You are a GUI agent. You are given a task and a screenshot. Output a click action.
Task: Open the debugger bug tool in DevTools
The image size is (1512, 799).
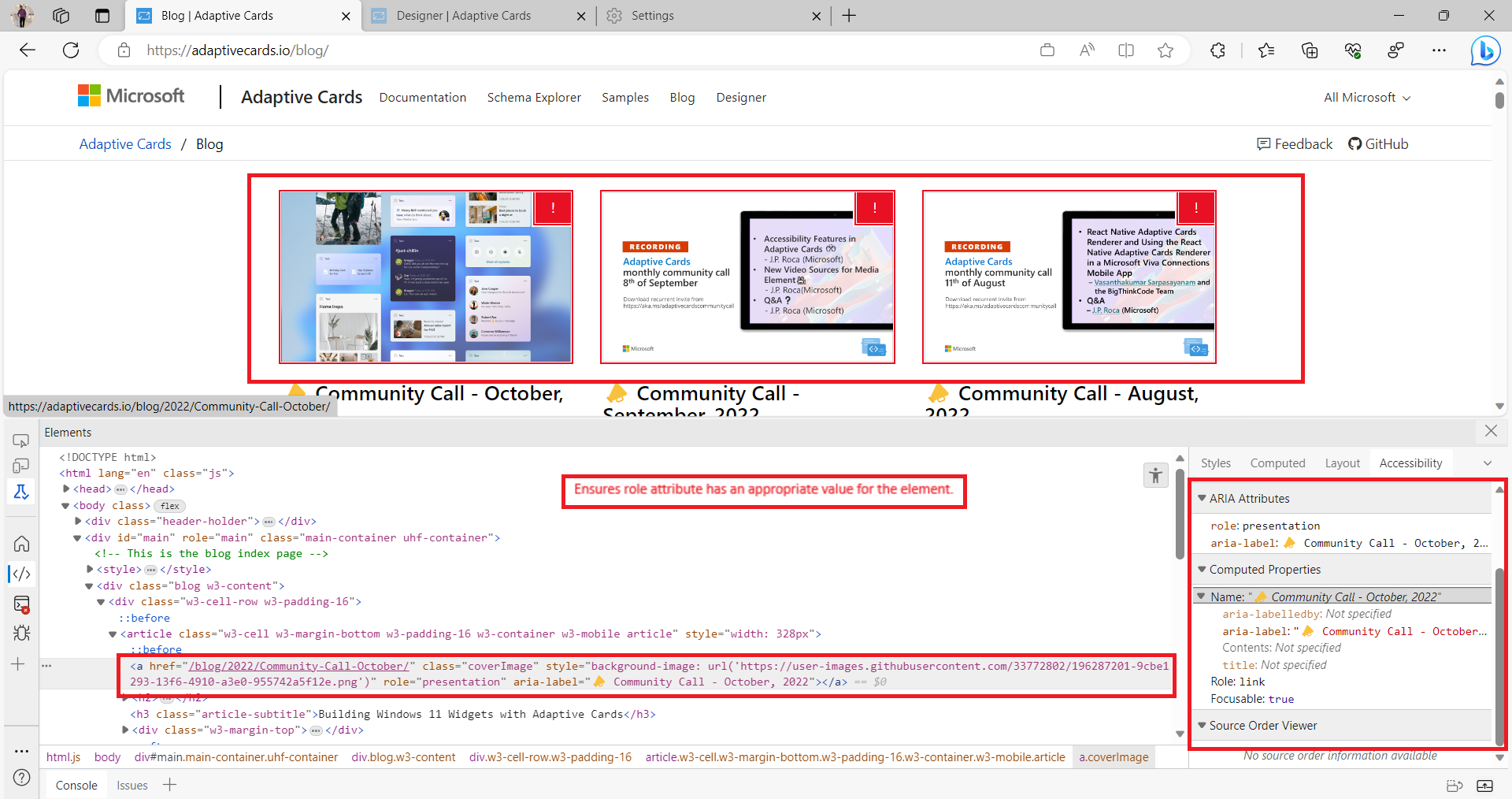point(21,633)
